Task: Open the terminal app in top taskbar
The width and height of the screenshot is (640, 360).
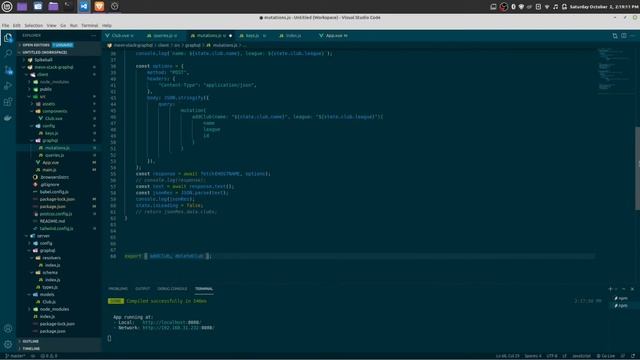Action: 68,6
